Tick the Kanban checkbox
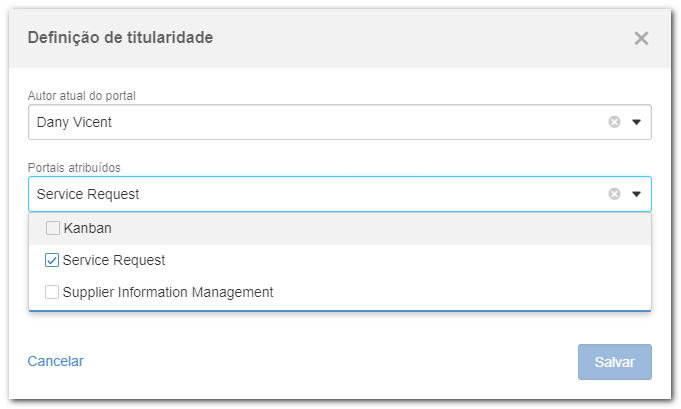Viewport: 681px width, 409px height. (53, 228)
